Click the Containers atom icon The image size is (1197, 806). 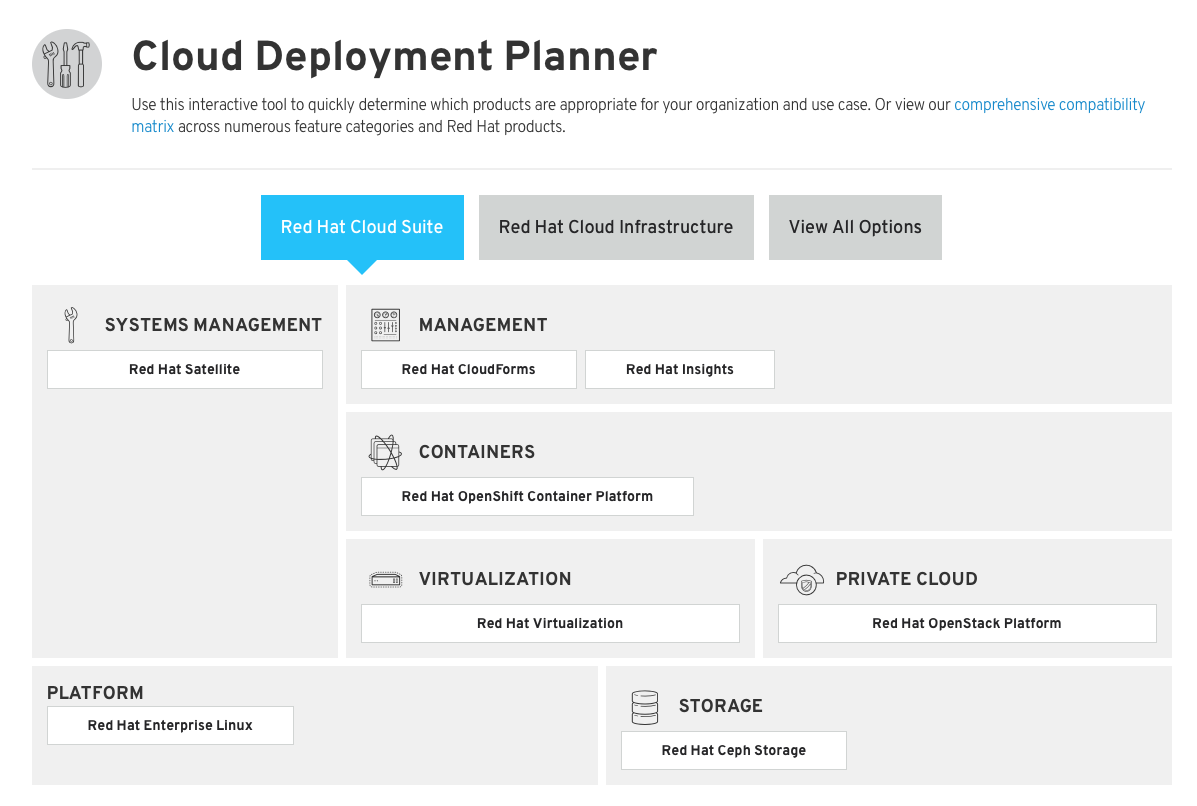tap(386, 451)
